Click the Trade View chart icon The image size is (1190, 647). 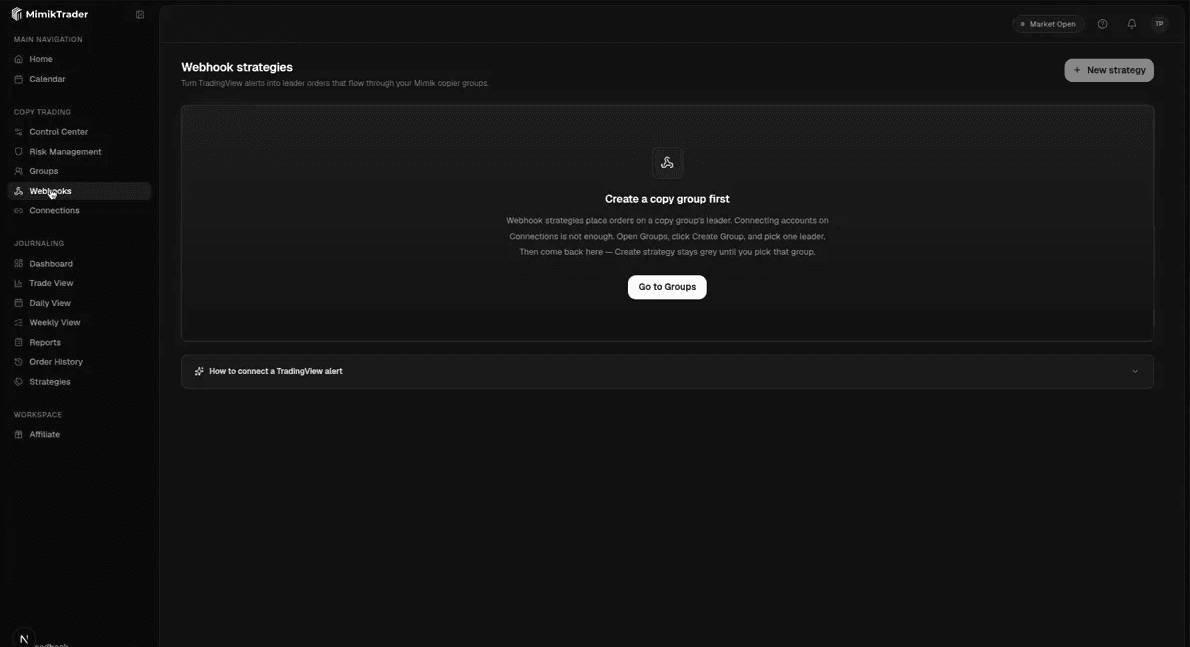[x=18, y=284]
